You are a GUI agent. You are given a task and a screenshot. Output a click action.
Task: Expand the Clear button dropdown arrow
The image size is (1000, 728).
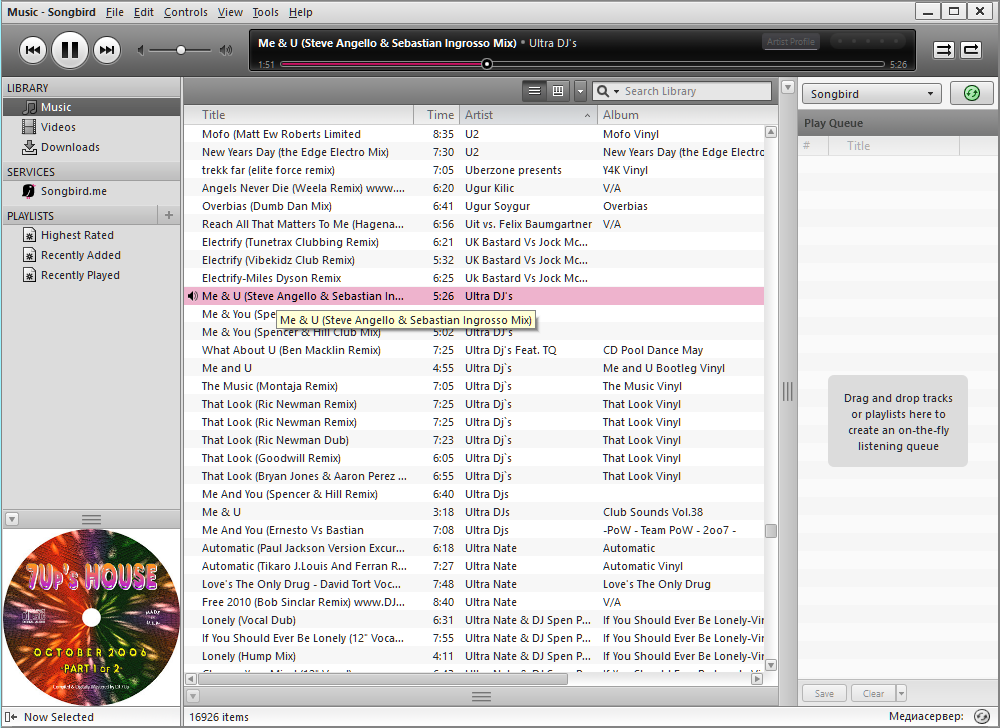tap(901, 693)
